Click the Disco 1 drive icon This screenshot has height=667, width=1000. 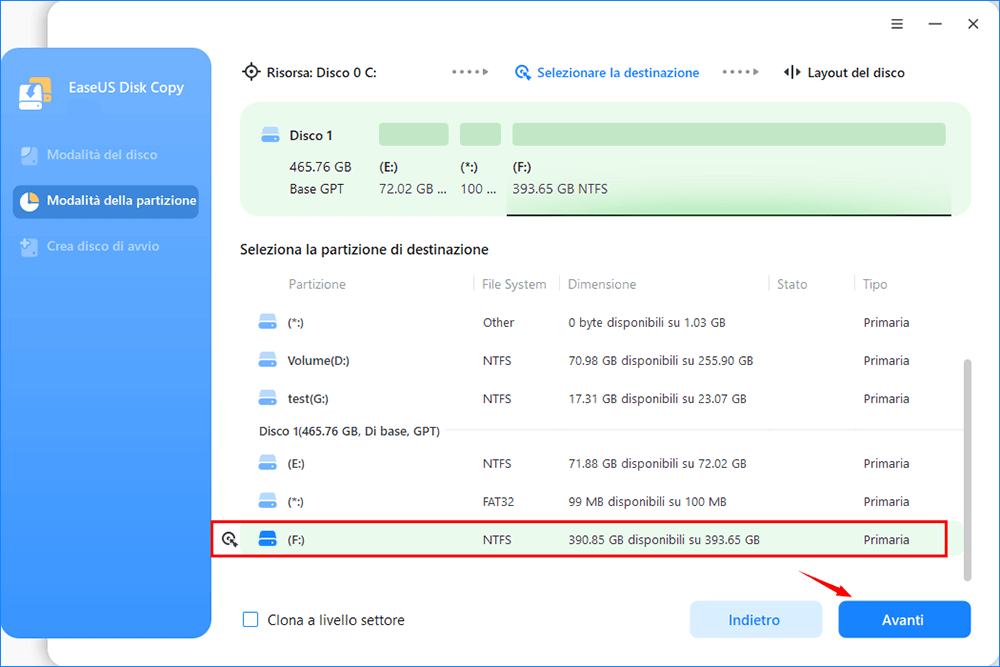pos(270,135)
